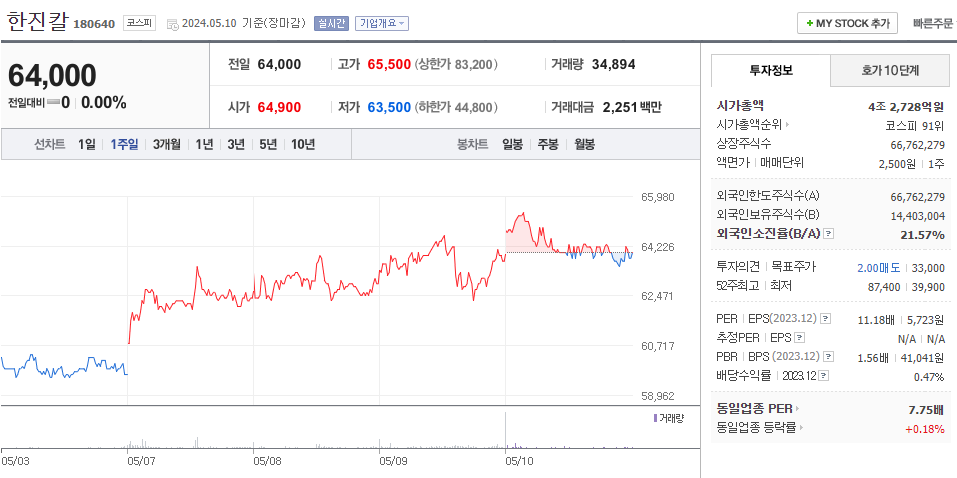Click the purple 거래량 legend marker
The width and height of the screenshot is (957, 478).
pyautogui.click(x=655, y=418)
